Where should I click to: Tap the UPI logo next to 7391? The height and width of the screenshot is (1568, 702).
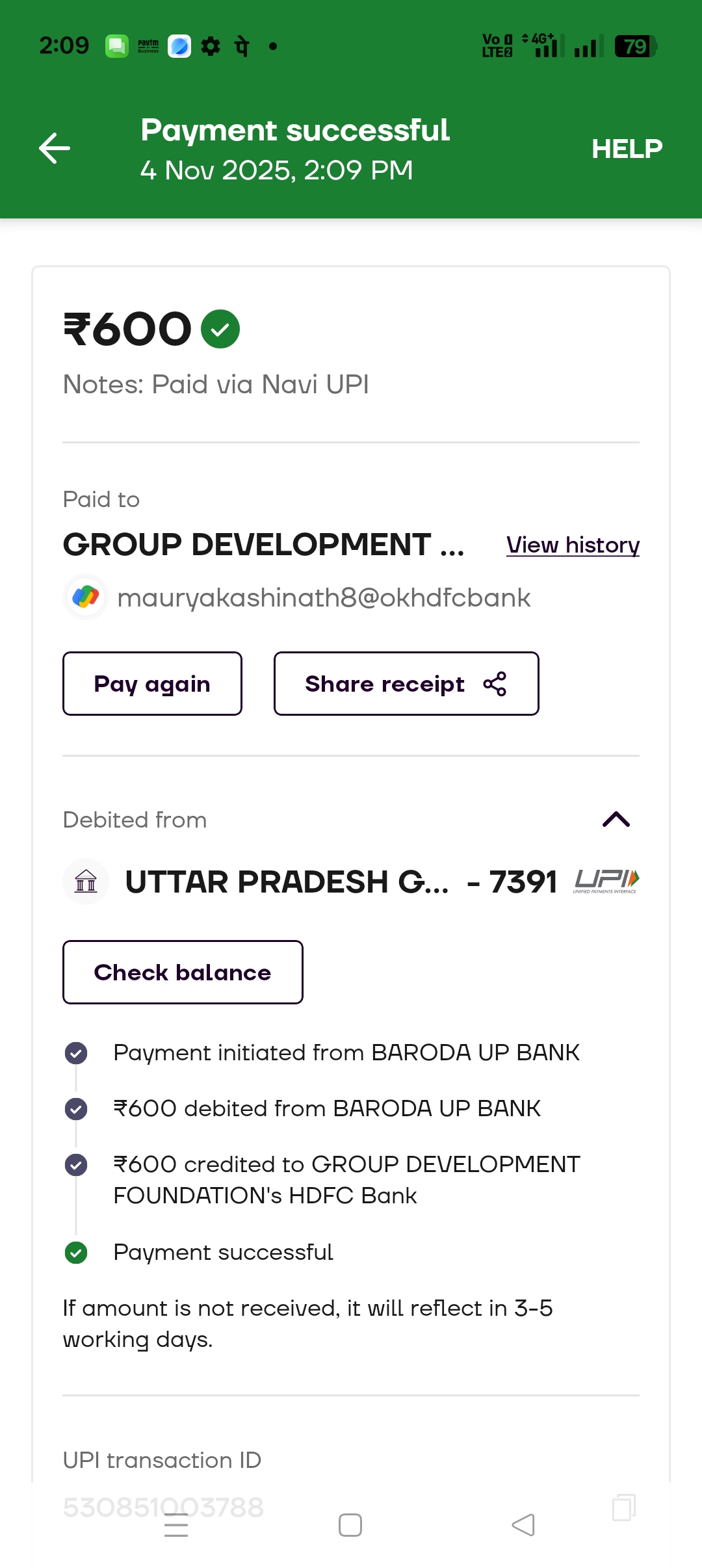click(x=606, y=881)
